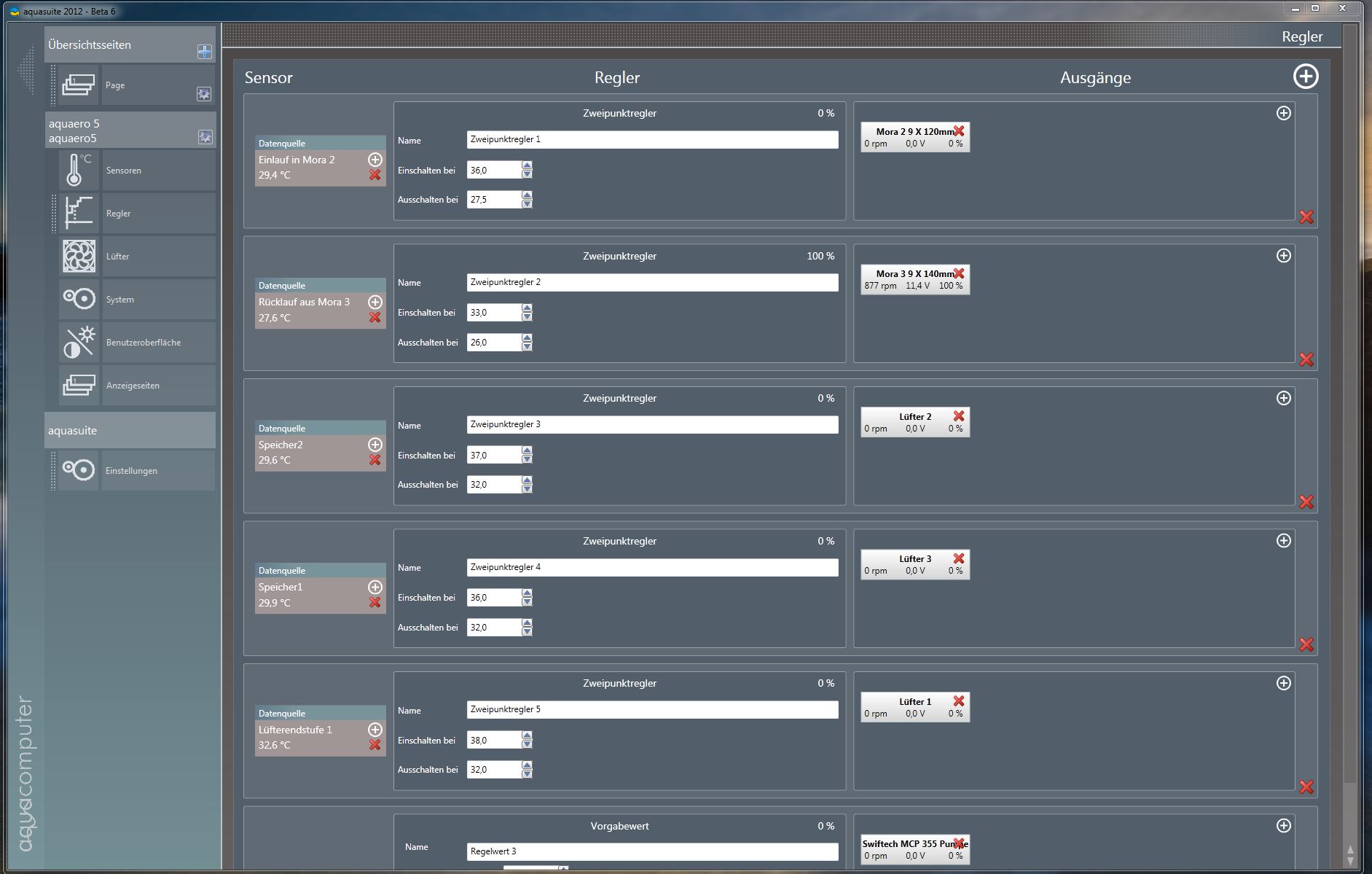Add an output to Zweipunktregler 4

1284,541
